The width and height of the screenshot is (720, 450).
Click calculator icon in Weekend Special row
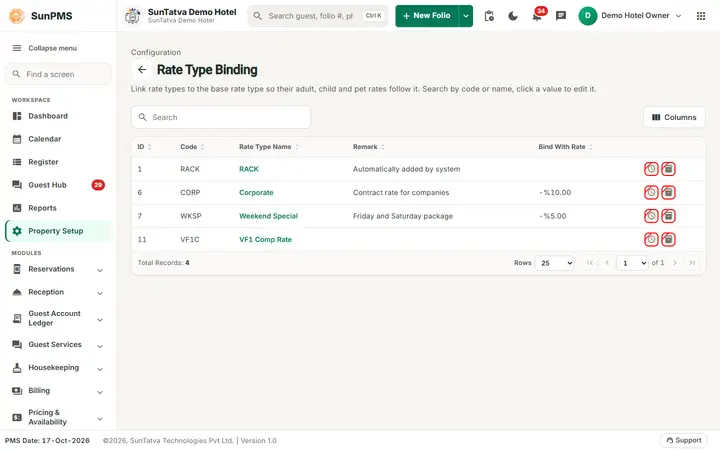pos(668,216)
